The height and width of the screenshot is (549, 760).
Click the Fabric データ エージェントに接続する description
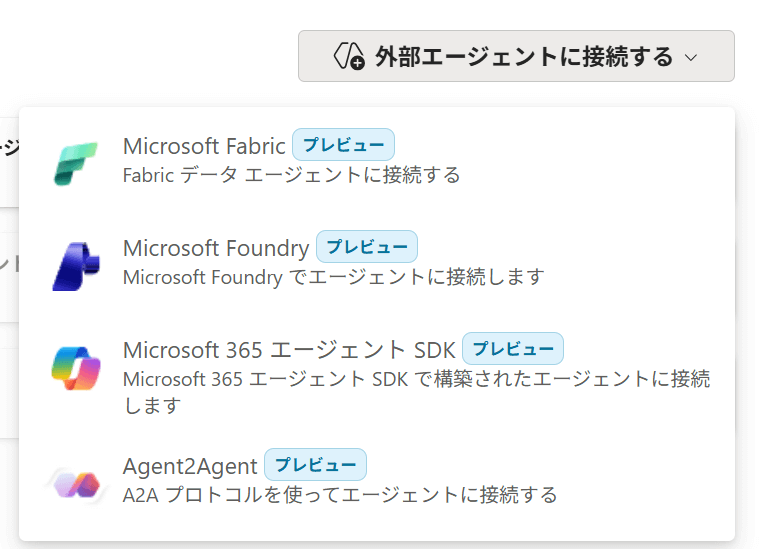coord(291,175)
